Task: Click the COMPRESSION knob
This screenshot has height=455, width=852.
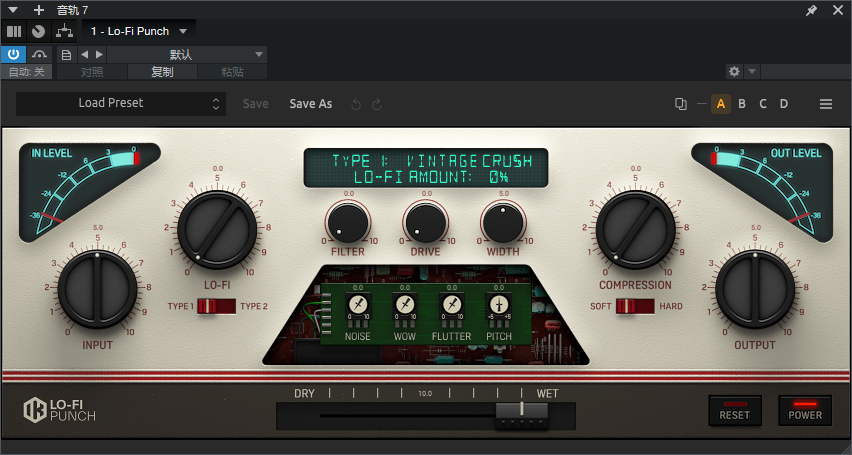Action: 635,229
